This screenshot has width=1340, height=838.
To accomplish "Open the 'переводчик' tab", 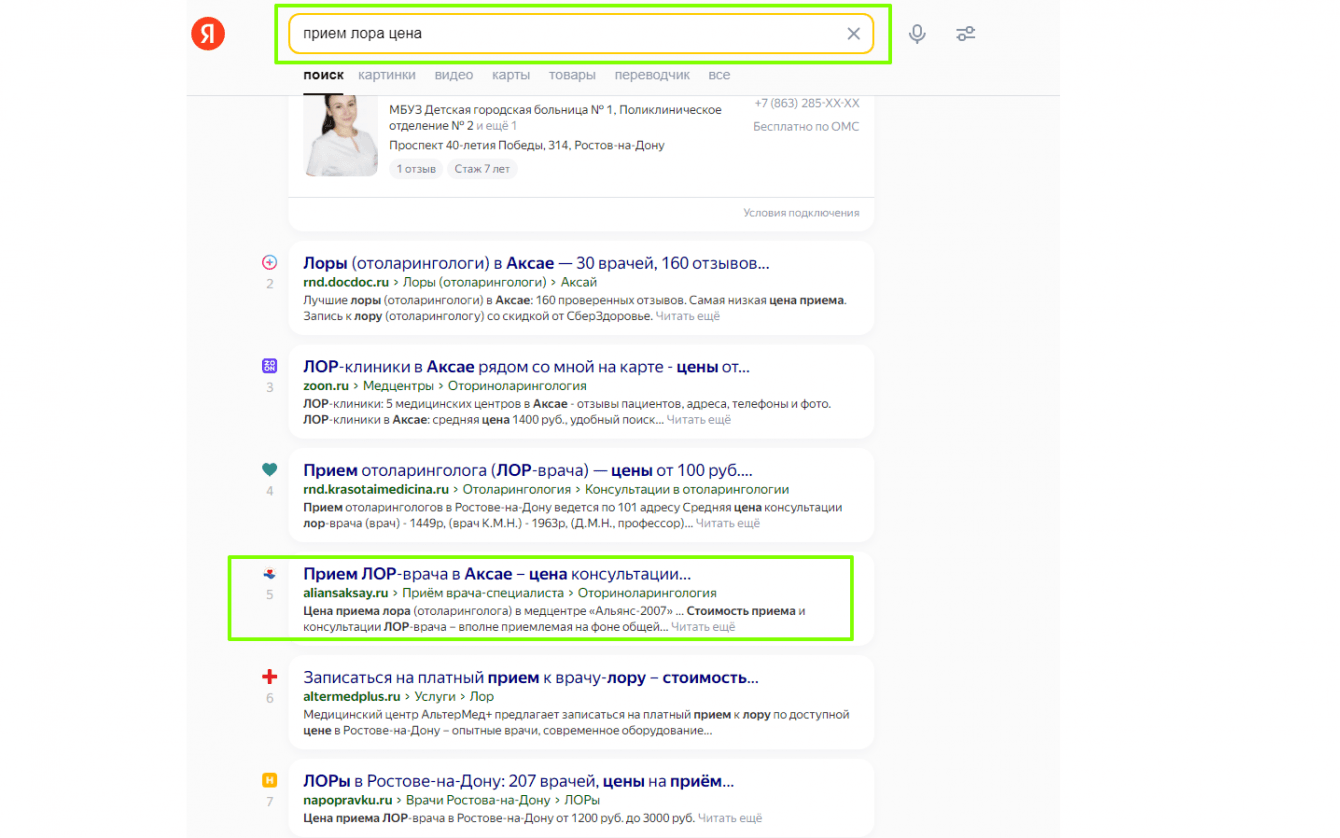I will 652,75.
